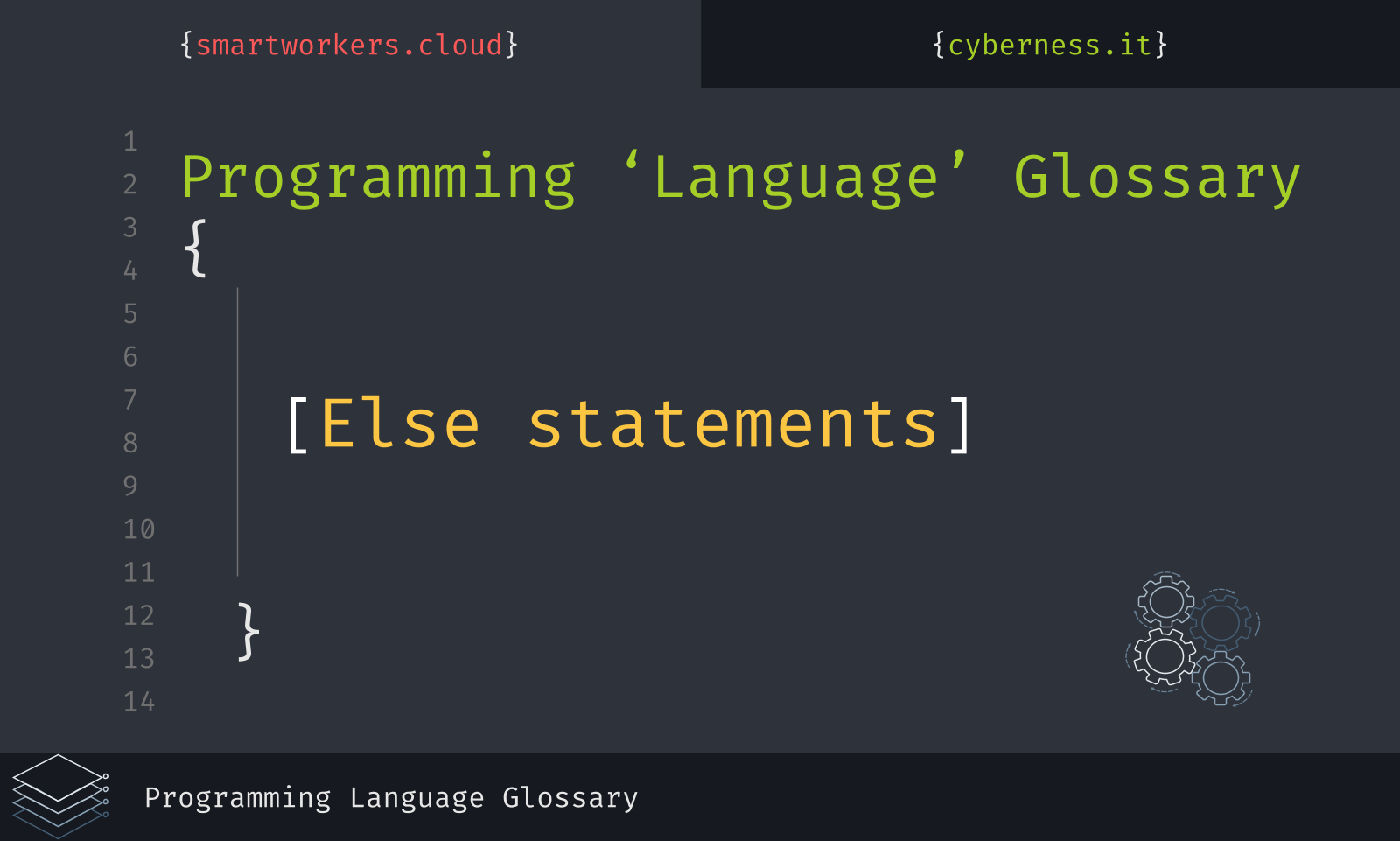Screen dimensions: 1400x841
Task: Click the opening curly brace
Action: (195, 249)
